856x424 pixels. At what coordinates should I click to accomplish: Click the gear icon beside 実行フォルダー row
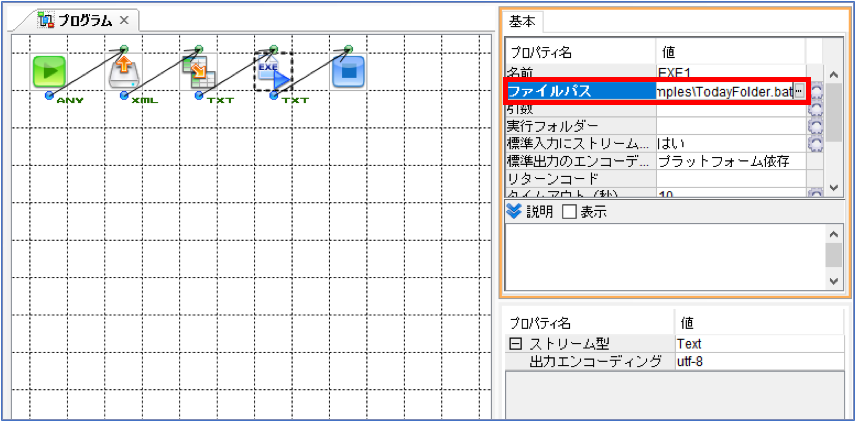click(815, 127)
